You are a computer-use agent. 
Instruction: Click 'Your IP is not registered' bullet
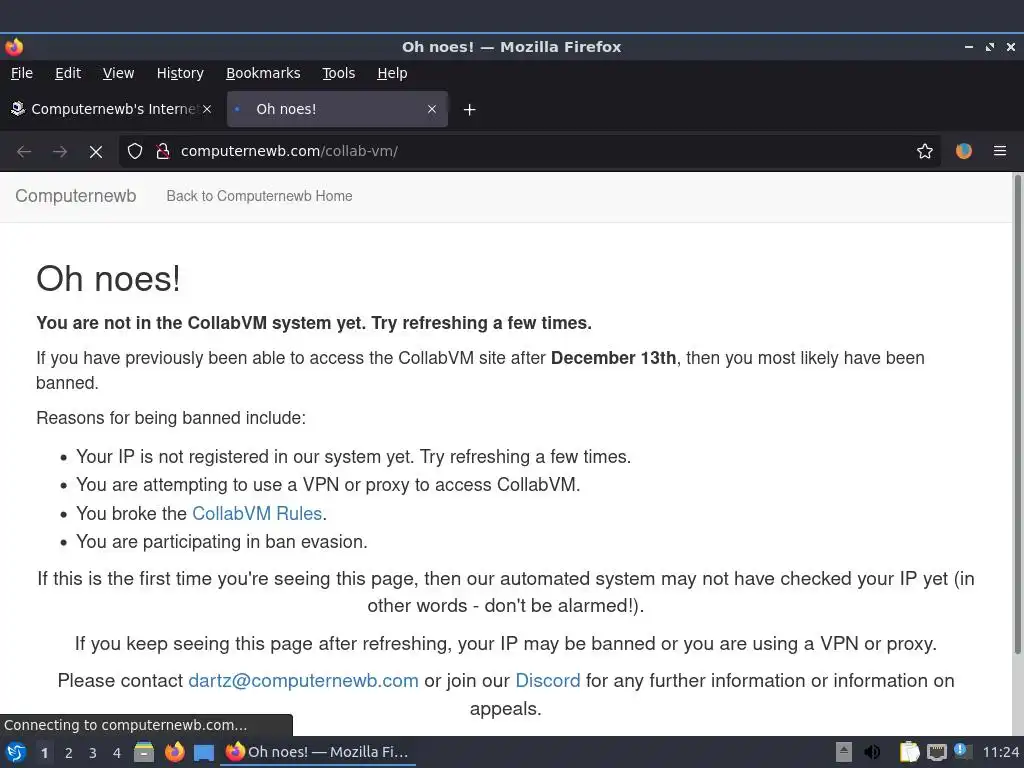(x=353, y=456)
